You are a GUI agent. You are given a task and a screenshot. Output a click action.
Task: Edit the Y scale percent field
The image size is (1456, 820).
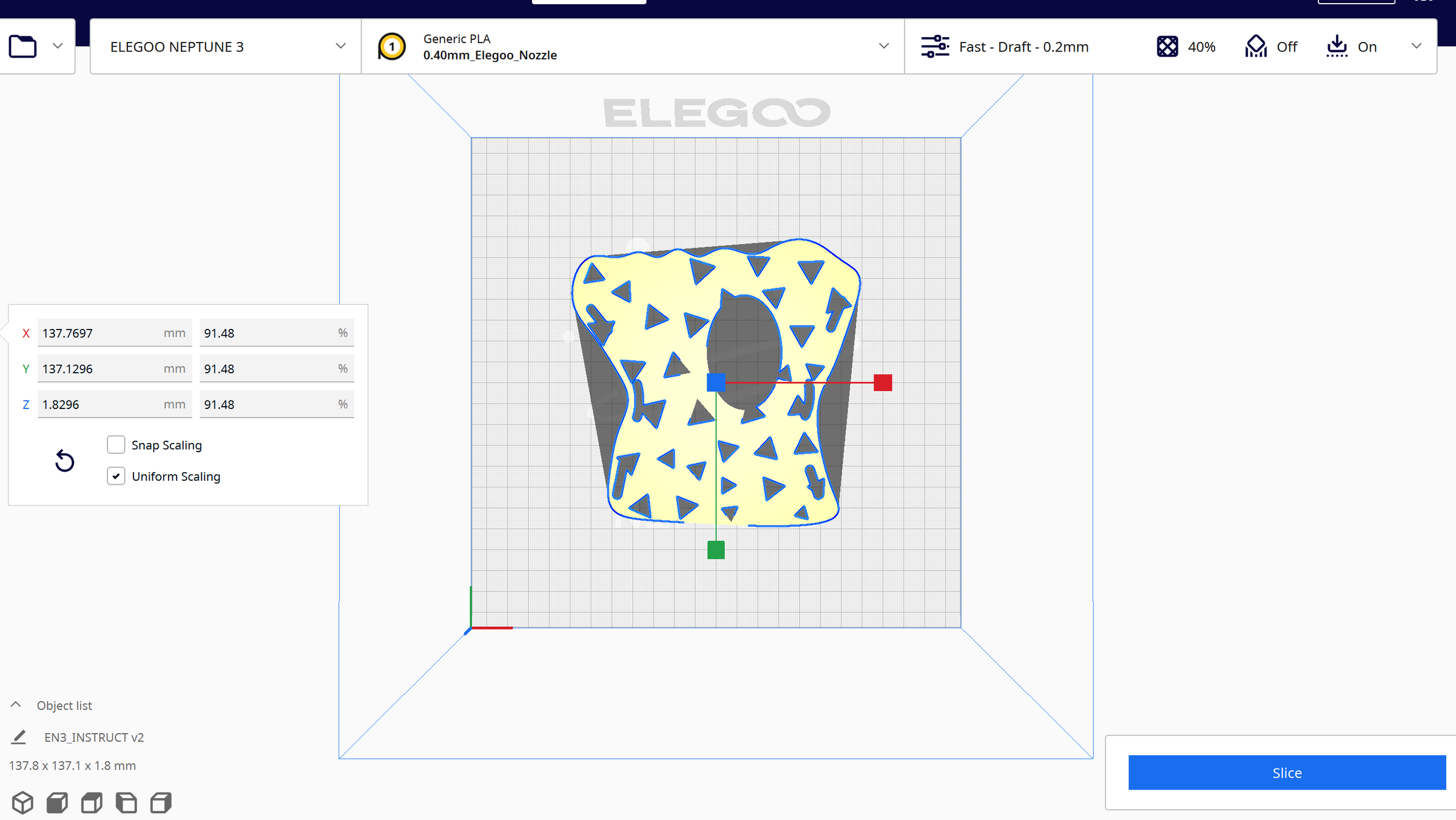click(277, 368)
